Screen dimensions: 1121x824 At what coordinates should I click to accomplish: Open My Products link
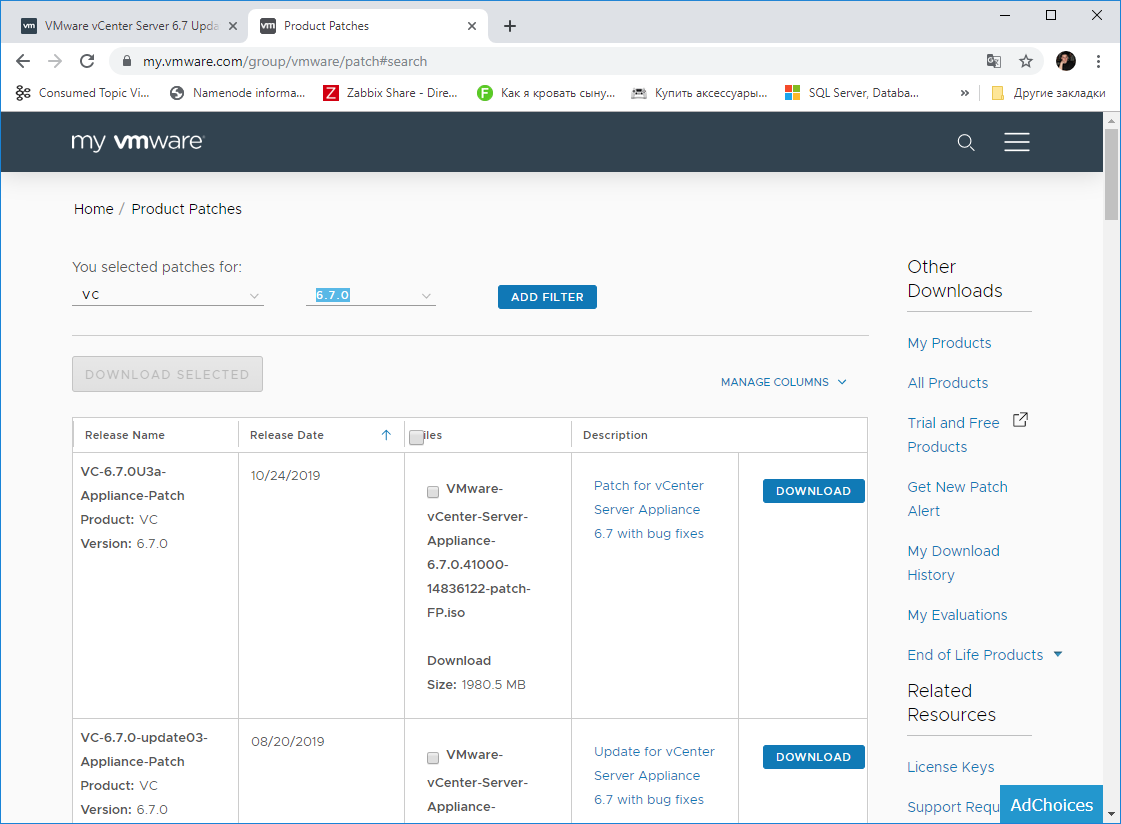click(949, 343)
